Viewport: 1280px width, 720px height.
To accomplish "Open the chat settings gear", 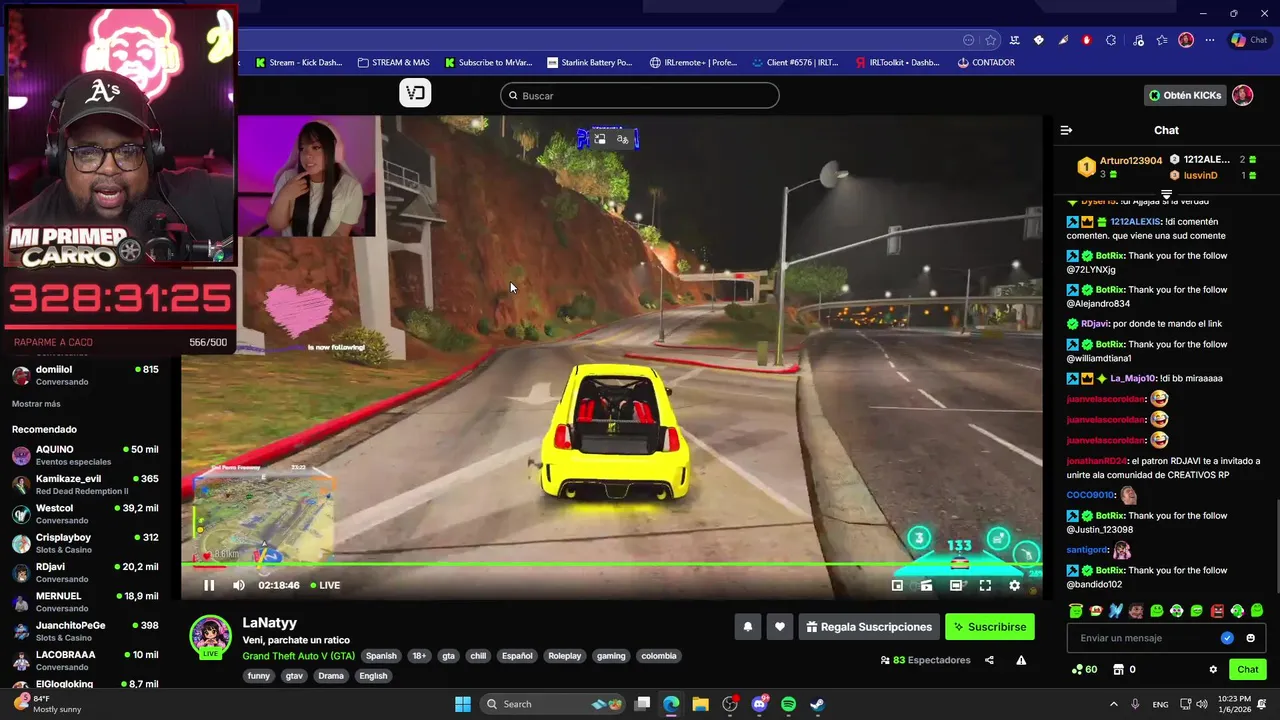I will tap(1213, 669).
